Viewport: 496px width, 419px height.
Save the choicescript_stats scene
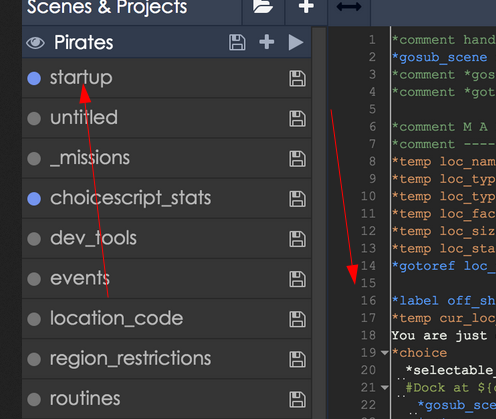pos(297,199)
